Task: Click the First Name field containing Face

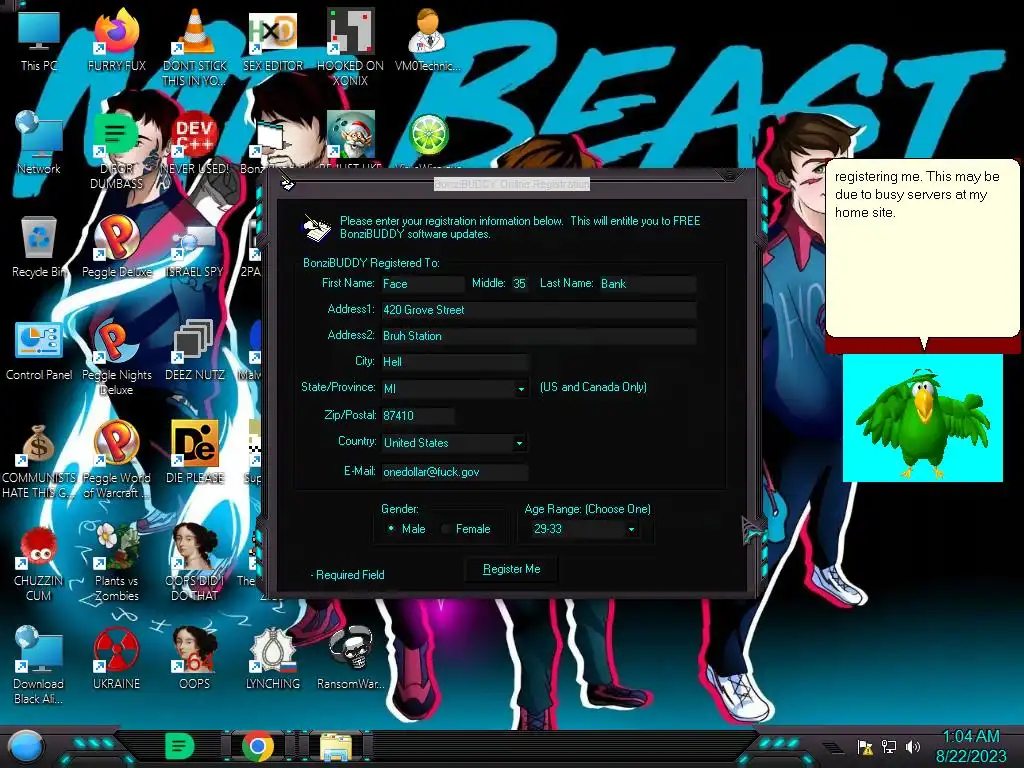Action: pyautogui.click(x=423, y=284)
